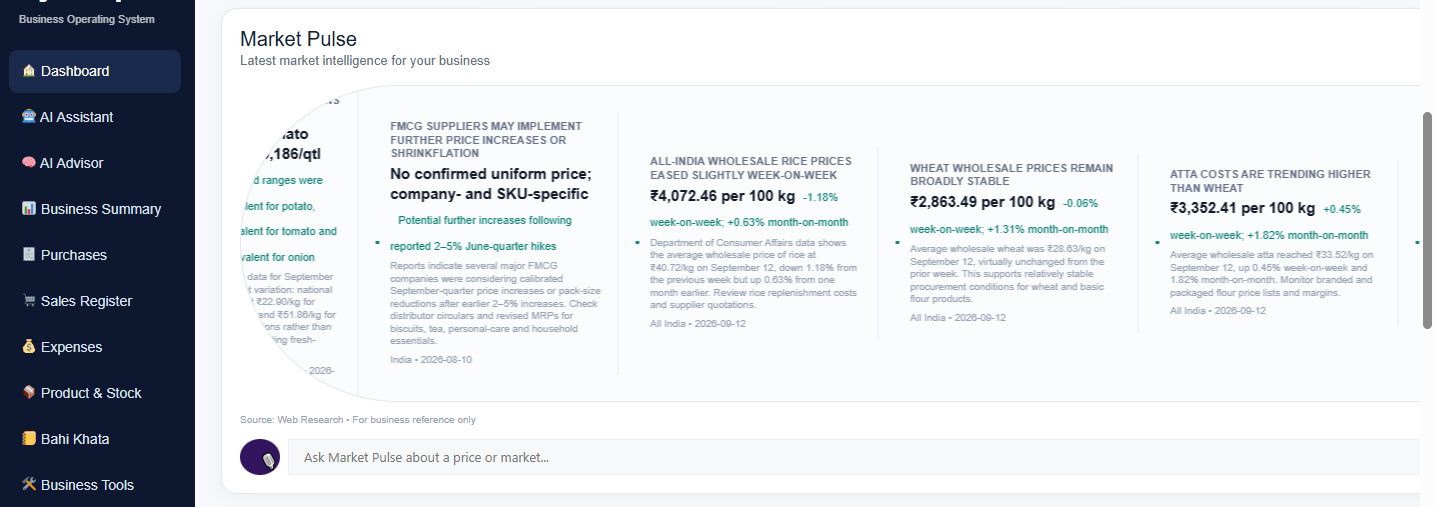
Task: Click the purple Market Pulse avatar icon
Action: coord(260,457)
